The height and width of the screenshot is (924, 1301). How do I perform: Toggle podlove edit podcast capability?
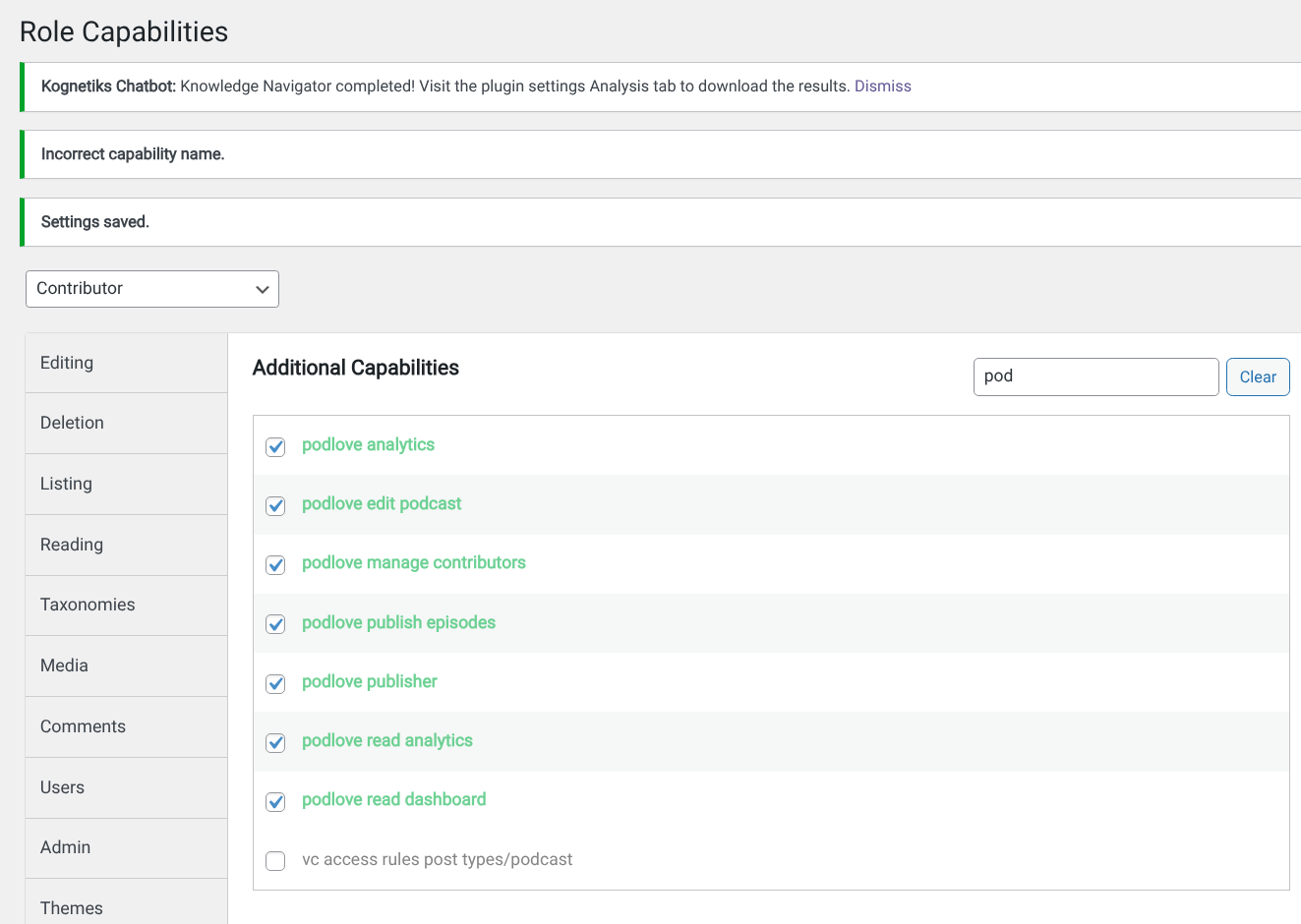(x=275, y=505)
